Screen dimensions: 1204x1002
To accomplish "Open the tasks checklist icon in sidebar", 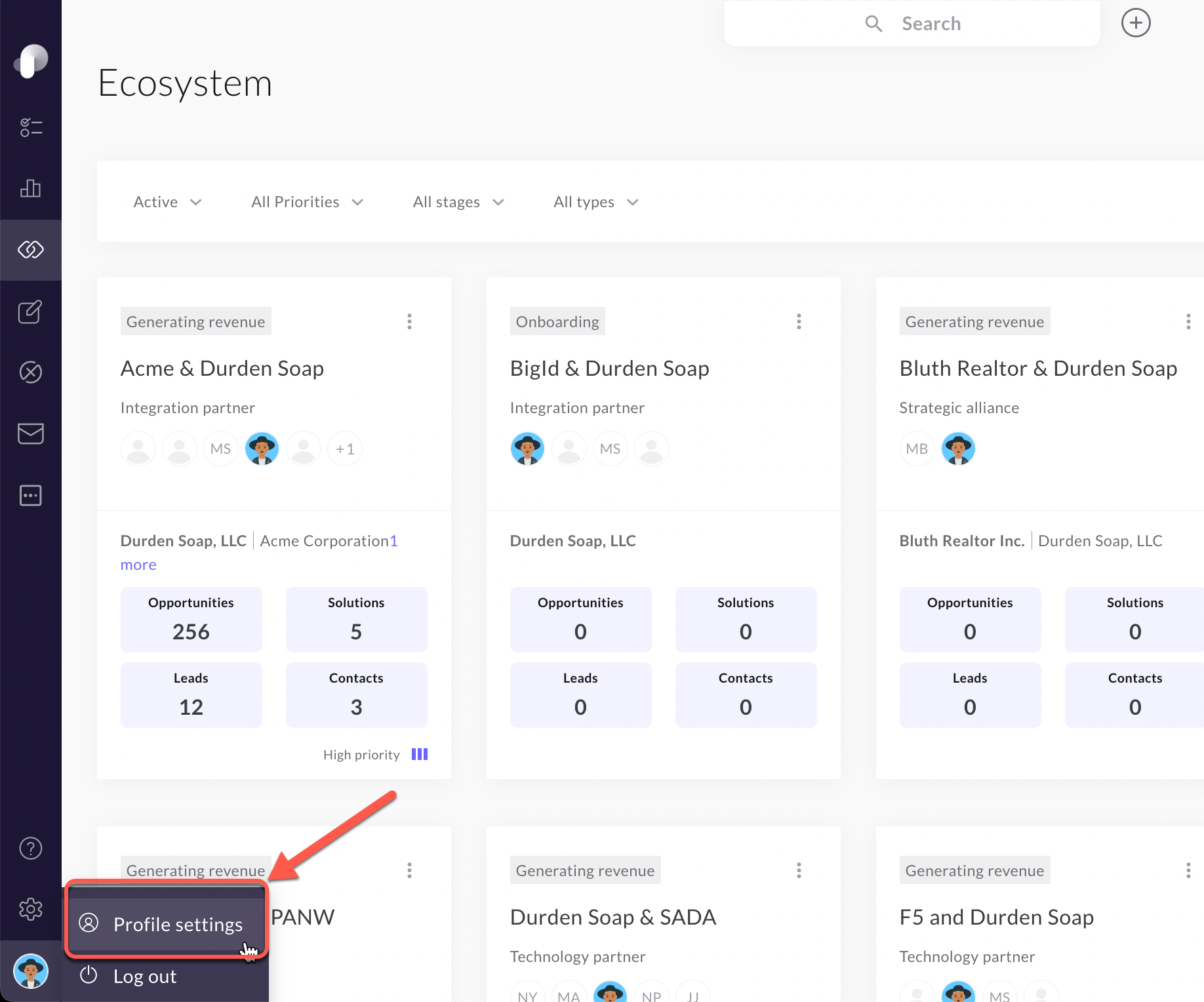I will pos(31,127).
